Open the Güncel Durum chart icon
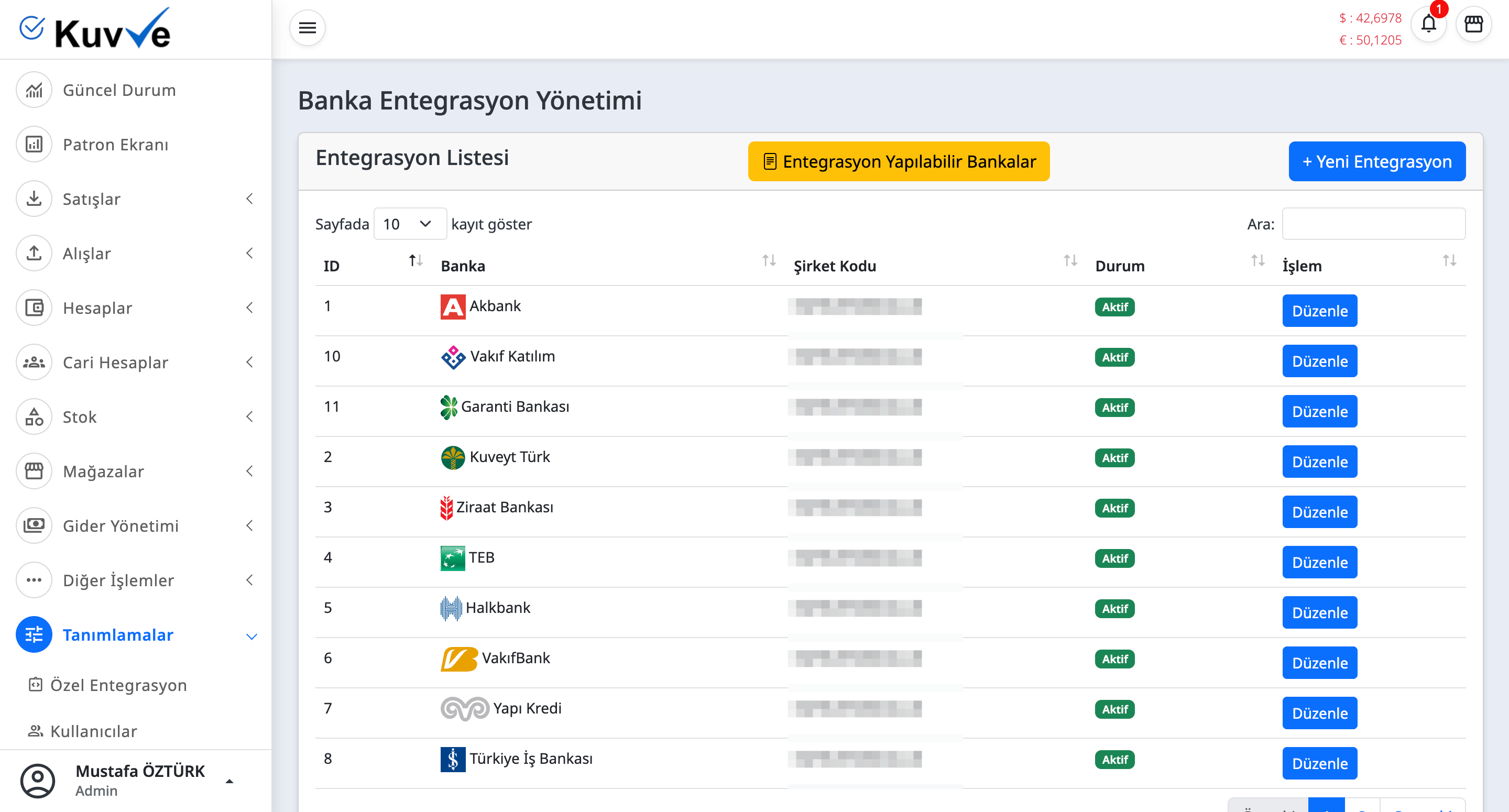The width and height of the screenshot is (1509, 812). tap(34, 90)
